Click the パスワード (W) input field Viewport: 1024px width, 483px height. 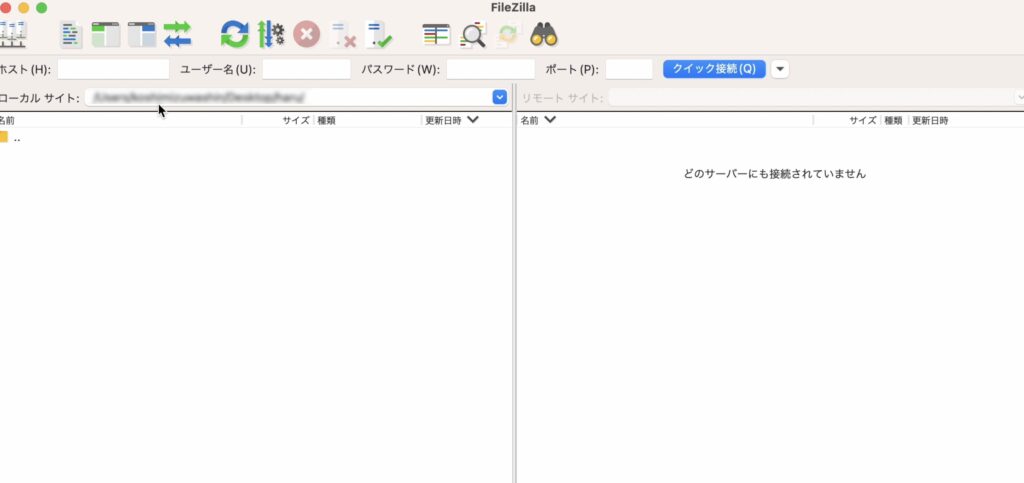coord(490,69)
